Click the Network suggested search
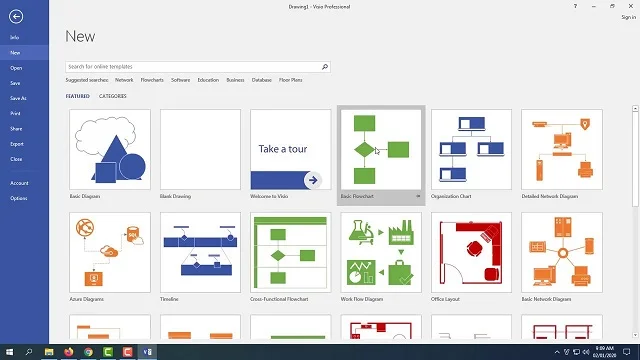The image size is (640, 360). point(124,80)
